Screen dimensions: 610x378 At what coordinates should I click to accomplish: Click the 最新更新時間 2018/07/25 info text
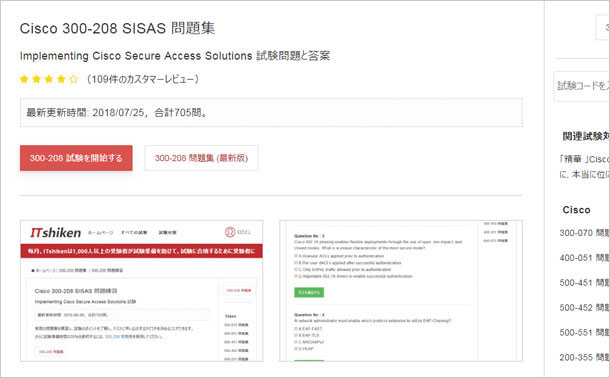(117, 113)
